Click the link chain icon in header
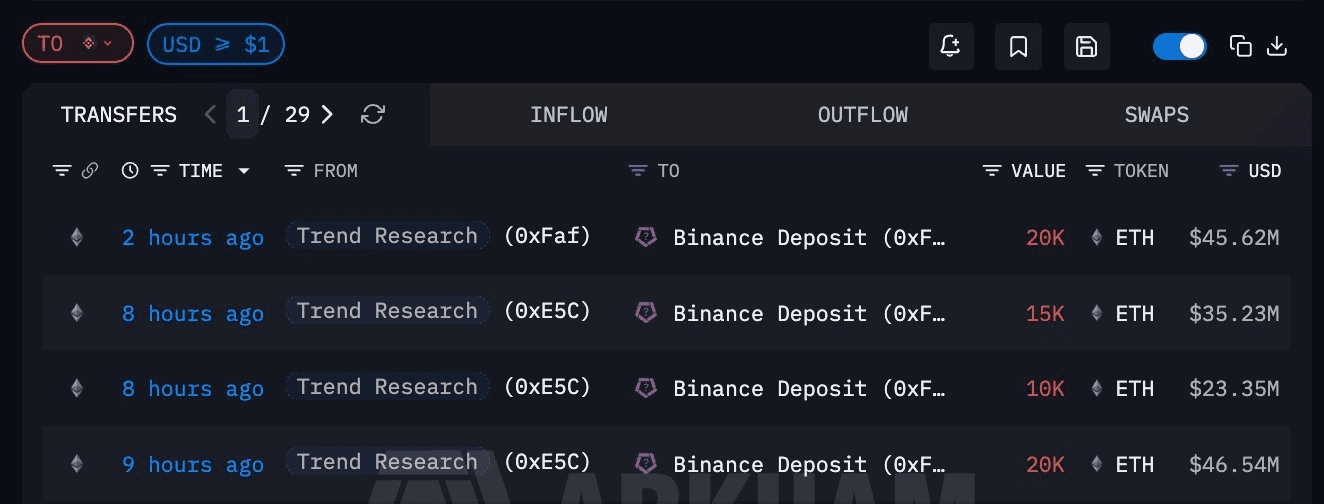The width and height of the screenshot is (1324, 504). coord(90,171)
